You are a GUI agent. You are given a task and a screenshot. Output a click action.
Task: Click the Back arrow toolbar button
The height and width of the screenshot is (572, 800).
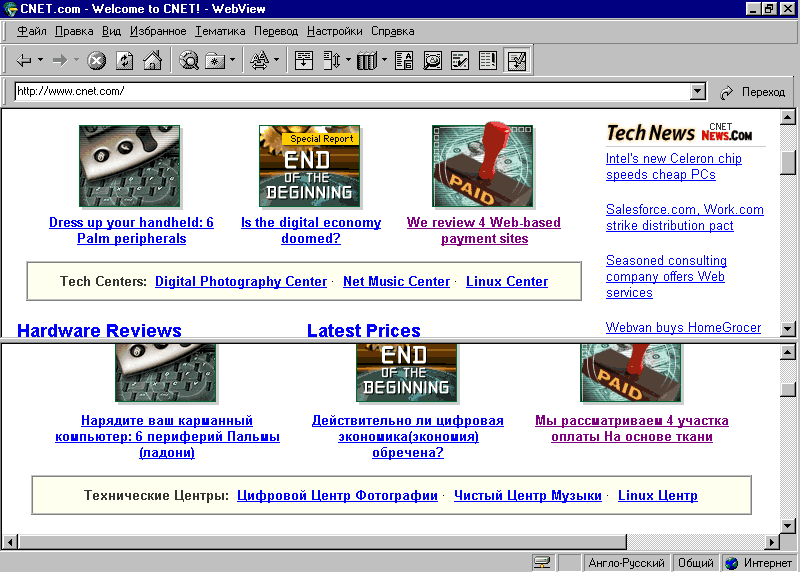[x=23, y=61]
